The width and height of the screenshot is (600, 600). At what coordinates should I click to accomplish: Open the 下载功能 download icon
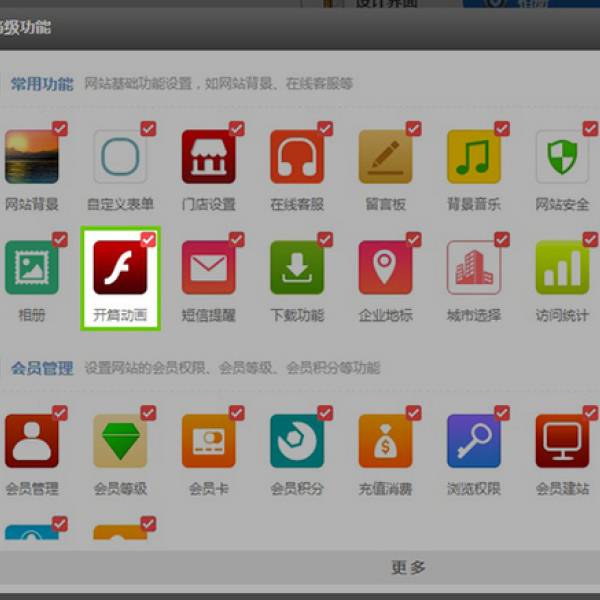pos(297,267)
